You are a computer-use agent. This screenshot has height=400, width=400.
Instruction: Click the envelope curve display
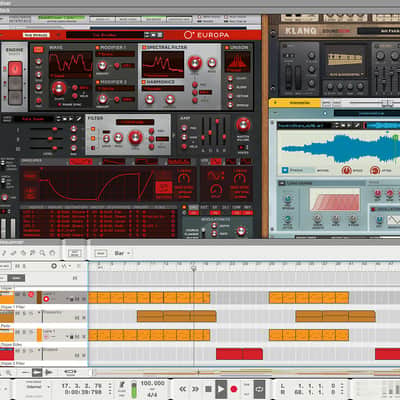97,184
